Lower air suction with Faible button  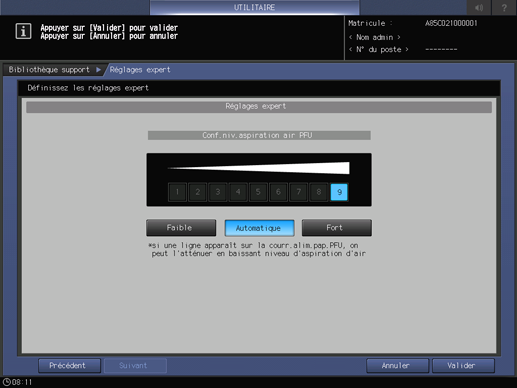181,228
